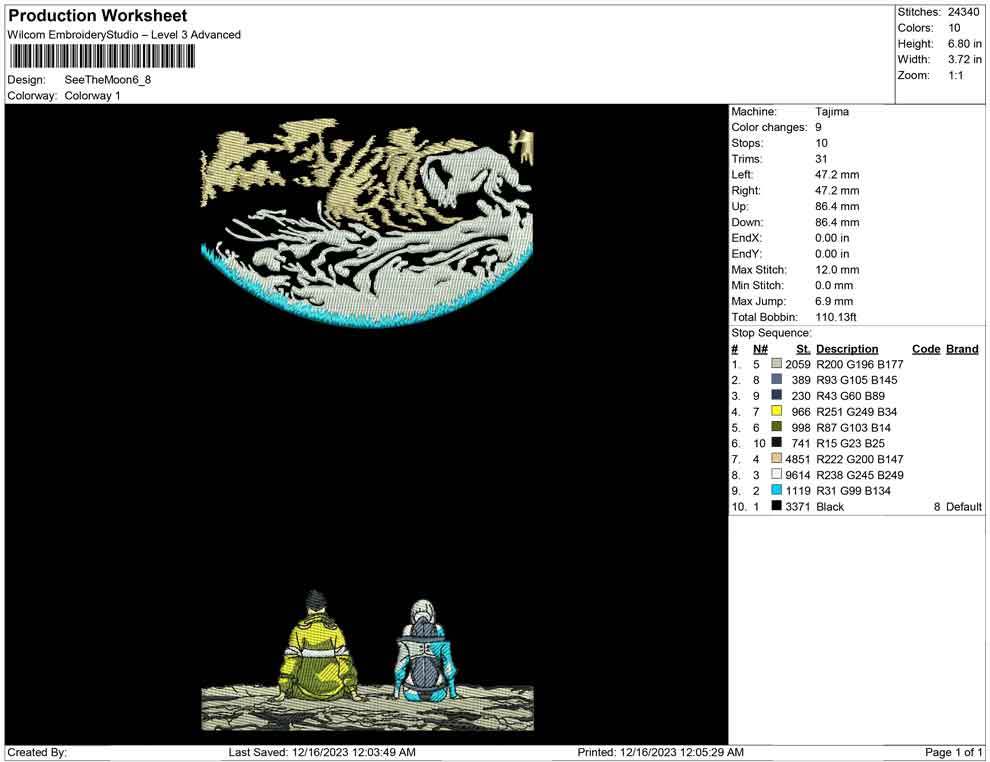This screenshot has width=990, height=762.
Task: Click the Brand column header
Action: [x=962, y=348]
